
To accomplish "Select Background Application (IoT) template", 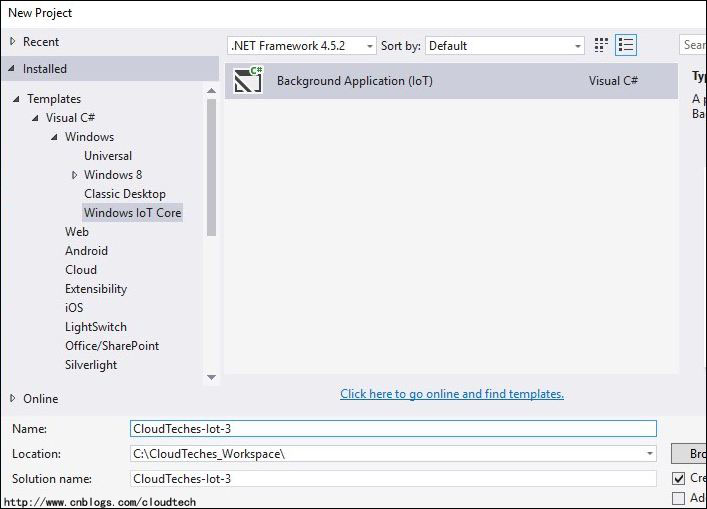I will pyautogui.click(x=451, y=81).
